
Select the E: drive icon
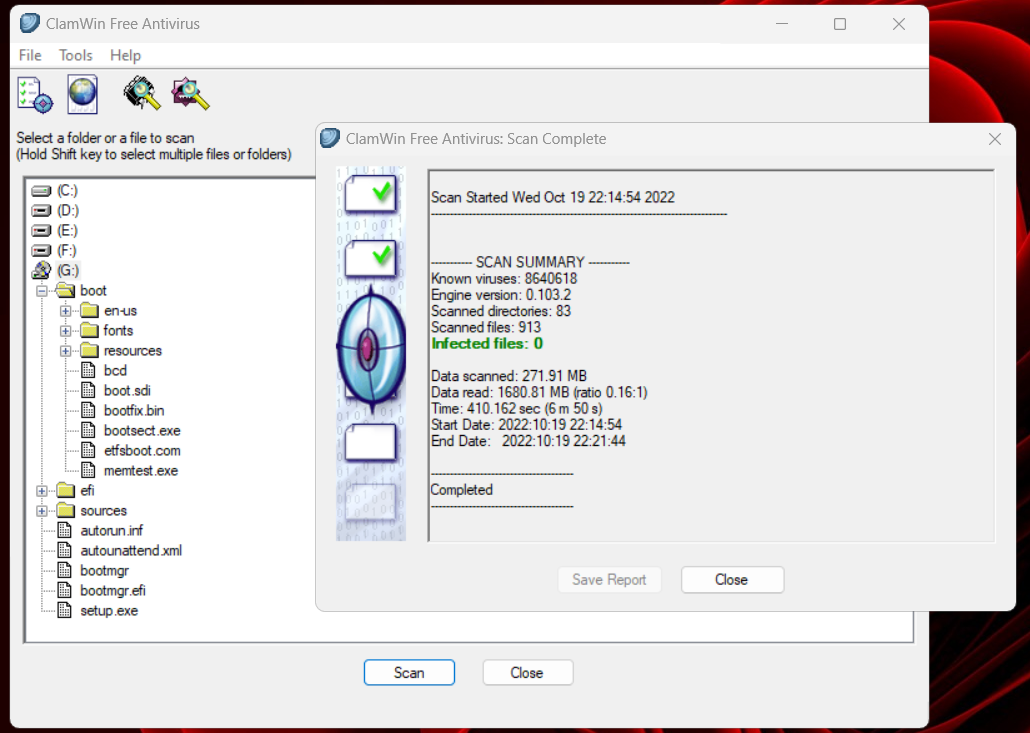point(41,231)
